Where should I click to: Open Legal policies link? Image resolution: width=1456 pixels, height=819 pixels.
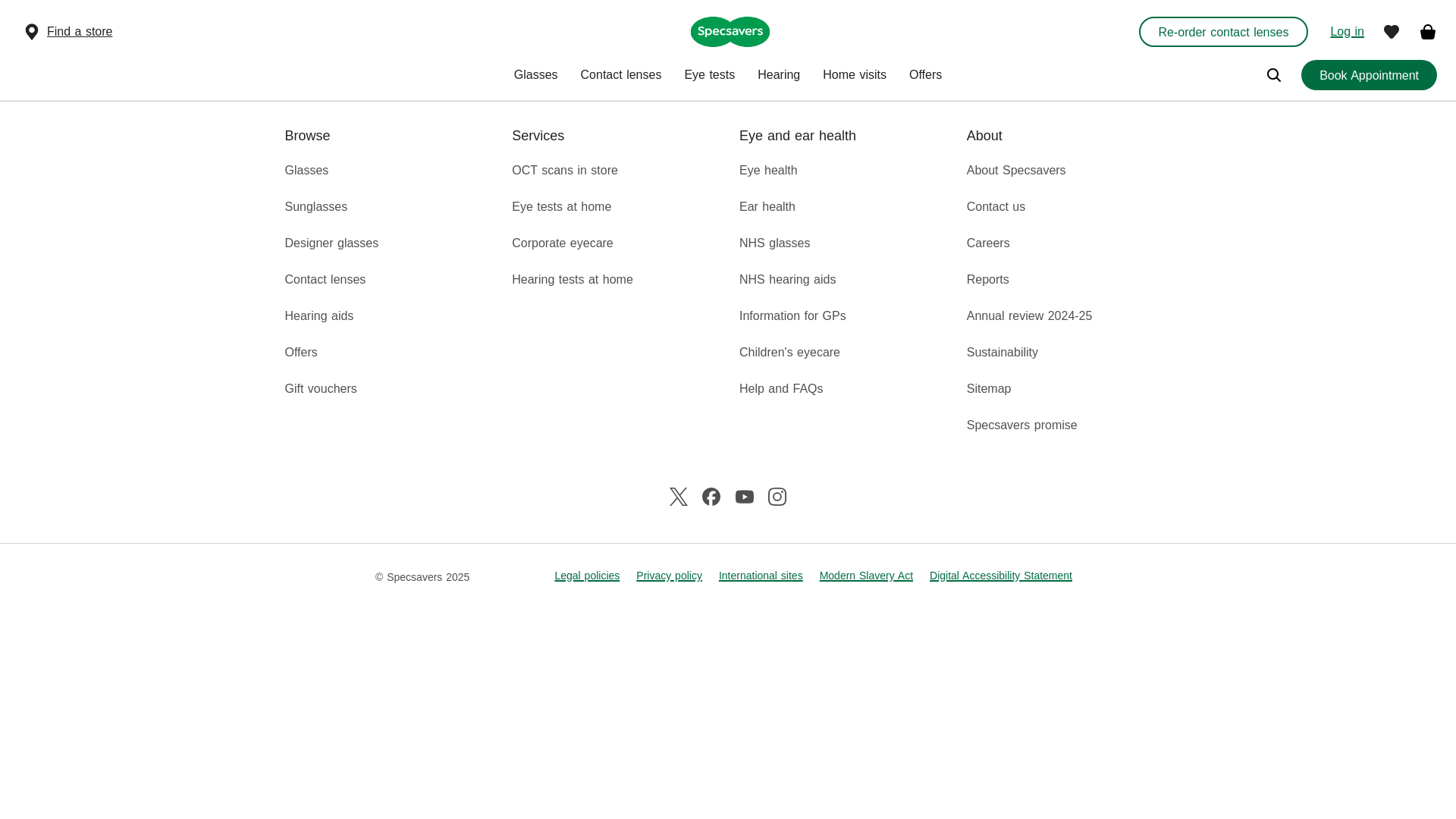[586, 576]
